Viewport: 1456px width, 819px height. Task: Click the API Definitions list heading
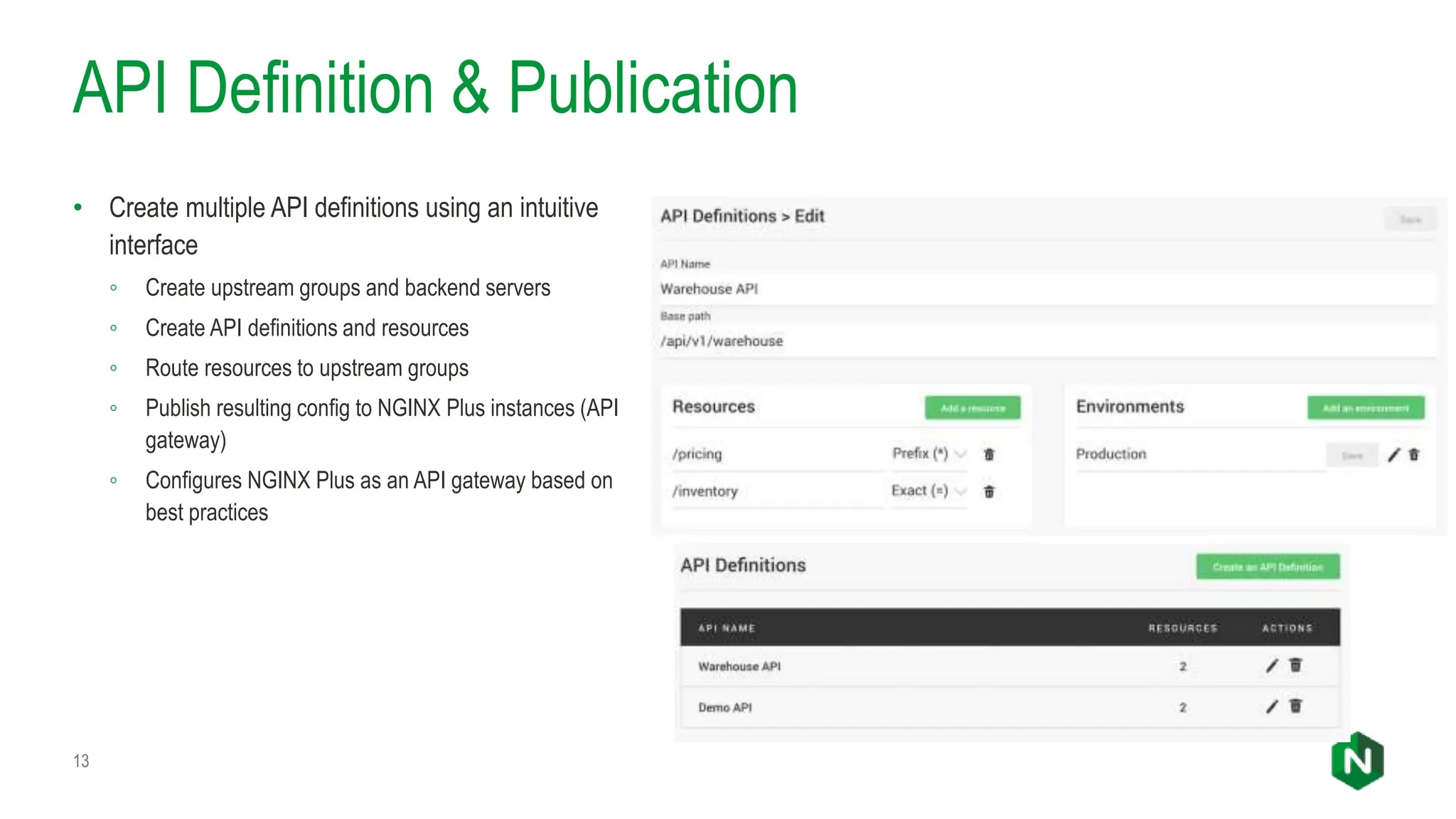(744, 565)
